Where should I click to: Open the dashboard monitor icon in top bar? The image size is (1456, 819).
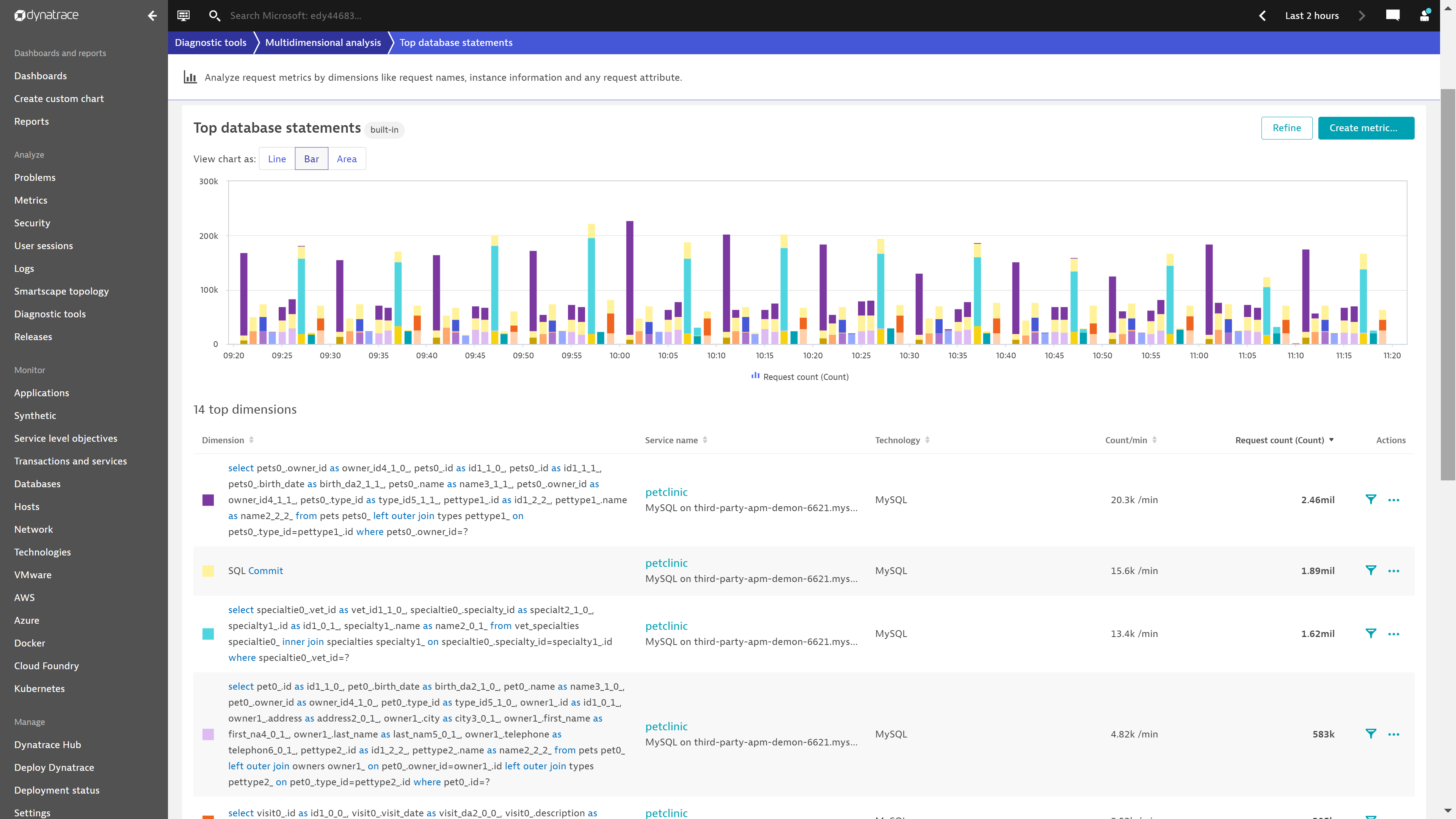pos(184,16)
